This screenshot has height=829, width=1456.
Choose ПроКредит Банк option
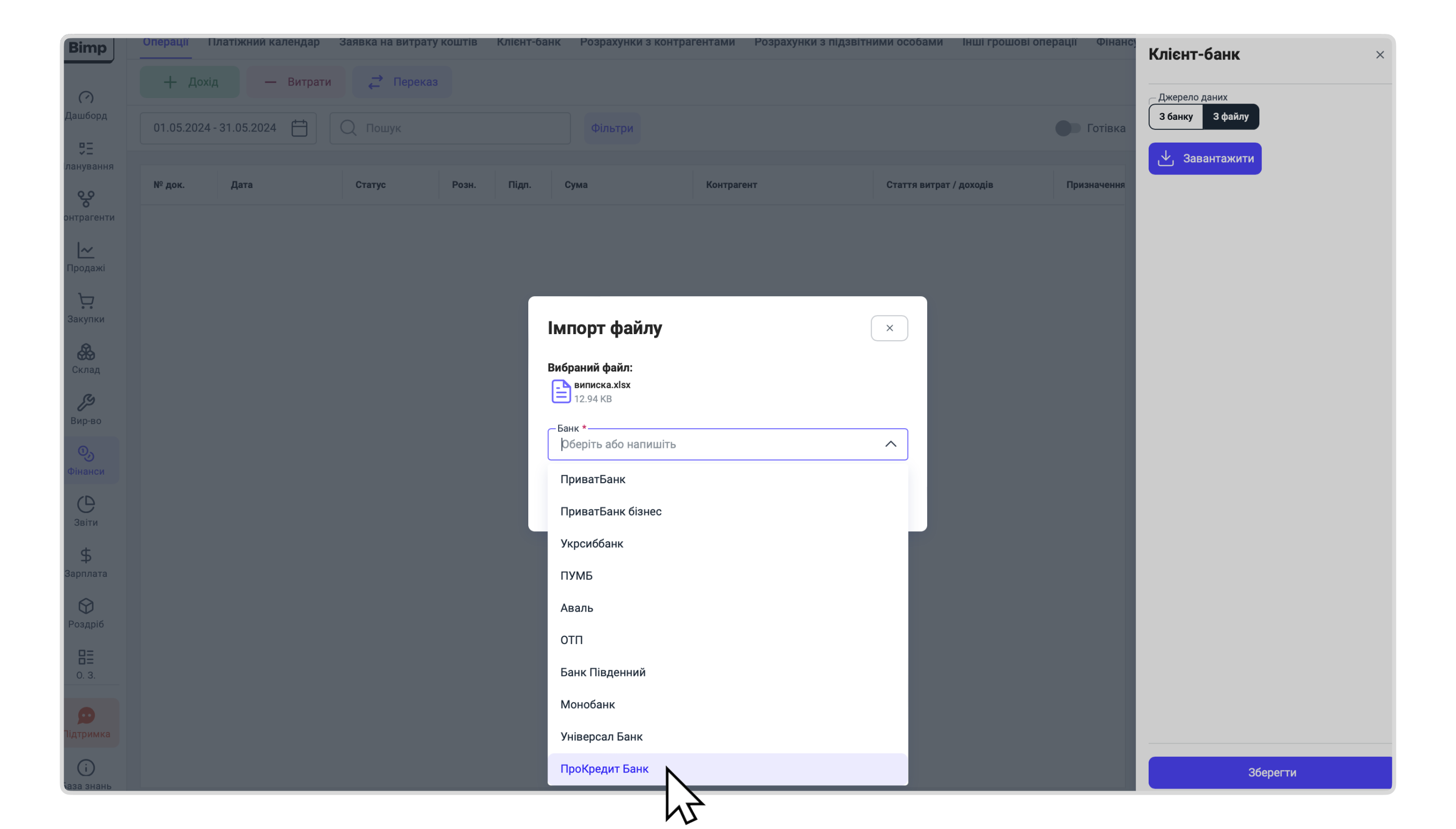coord(727,769)
